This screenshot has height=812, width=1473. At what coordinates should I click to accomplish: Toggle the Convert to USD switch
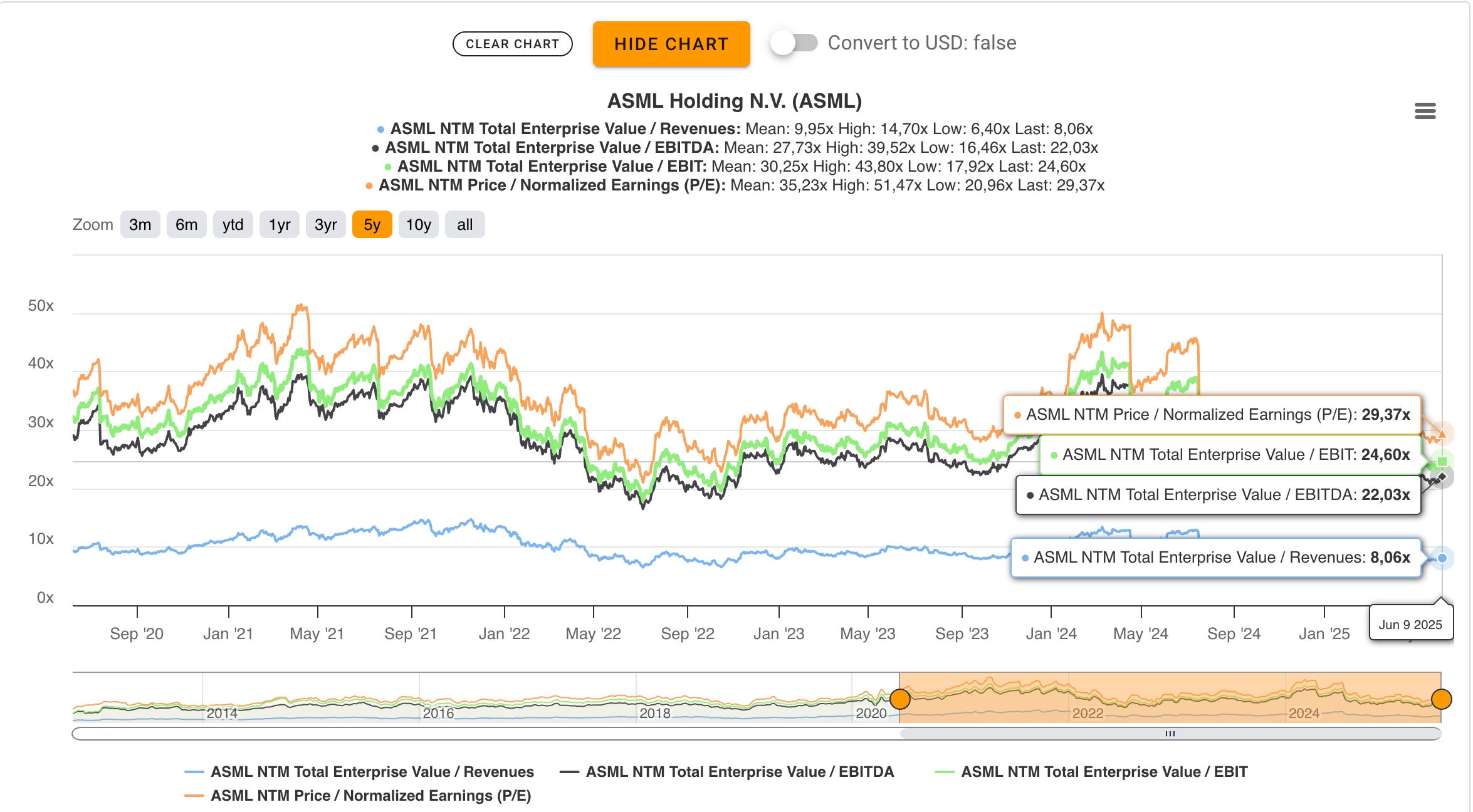click(794, 43)
